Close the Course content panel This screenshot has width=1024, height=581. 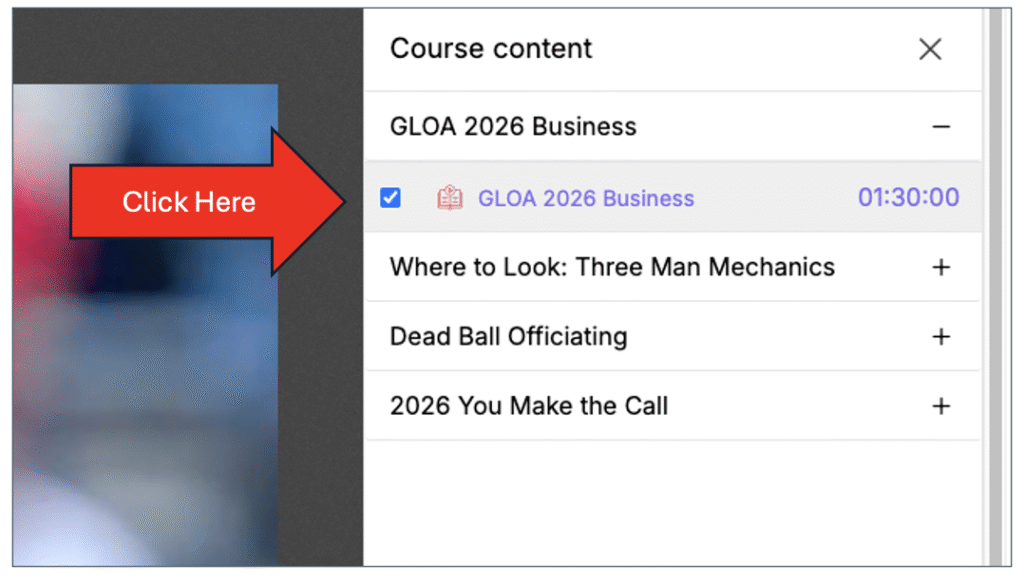[930, 49]
